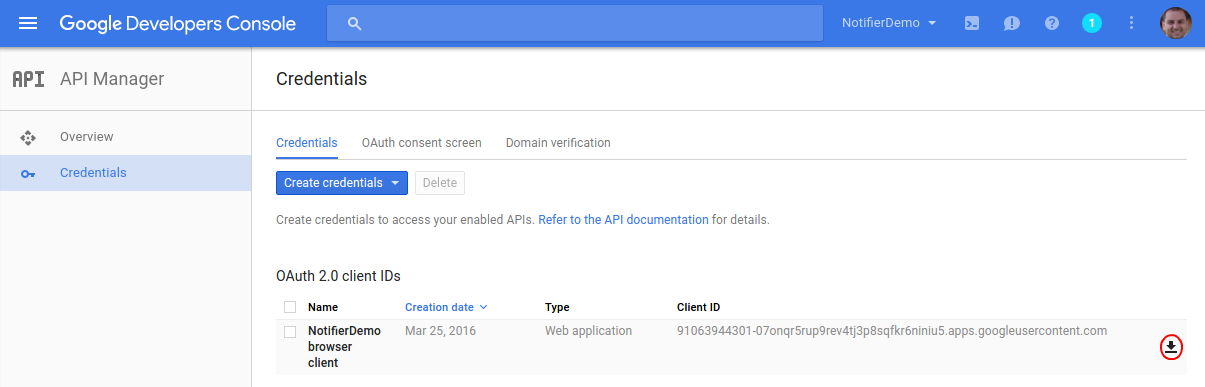The height and width of the screenshot is (387, 1205).
Task: Focus the top search field
Action: (575, 23)
